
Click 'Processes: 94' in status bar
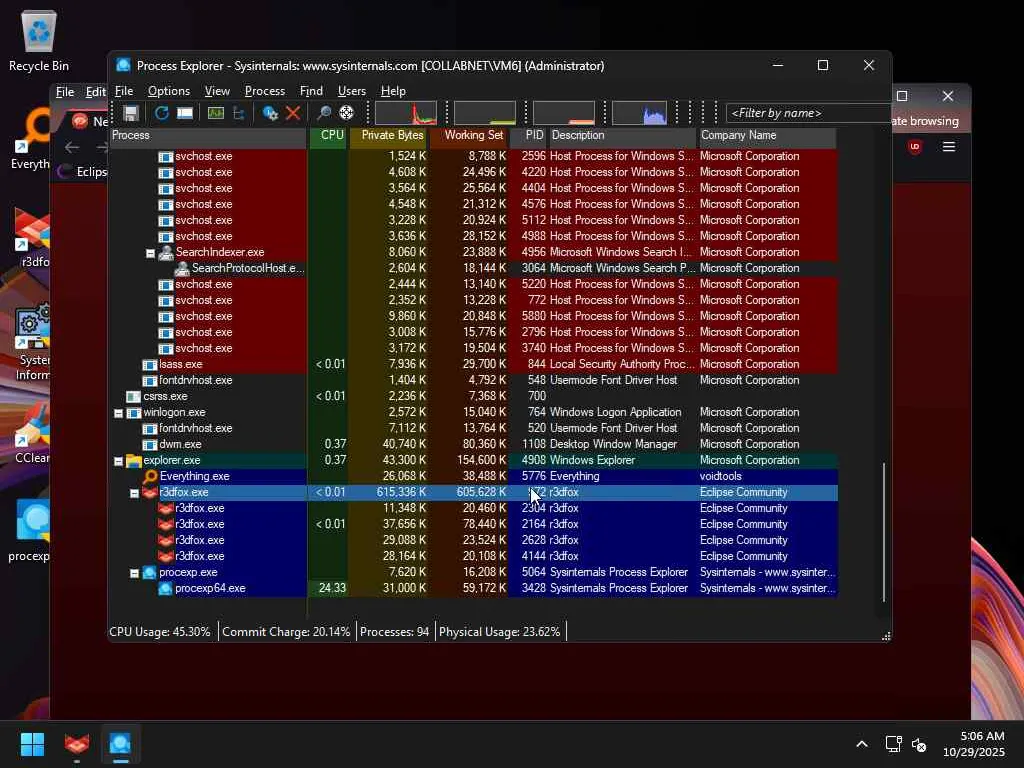394,632
